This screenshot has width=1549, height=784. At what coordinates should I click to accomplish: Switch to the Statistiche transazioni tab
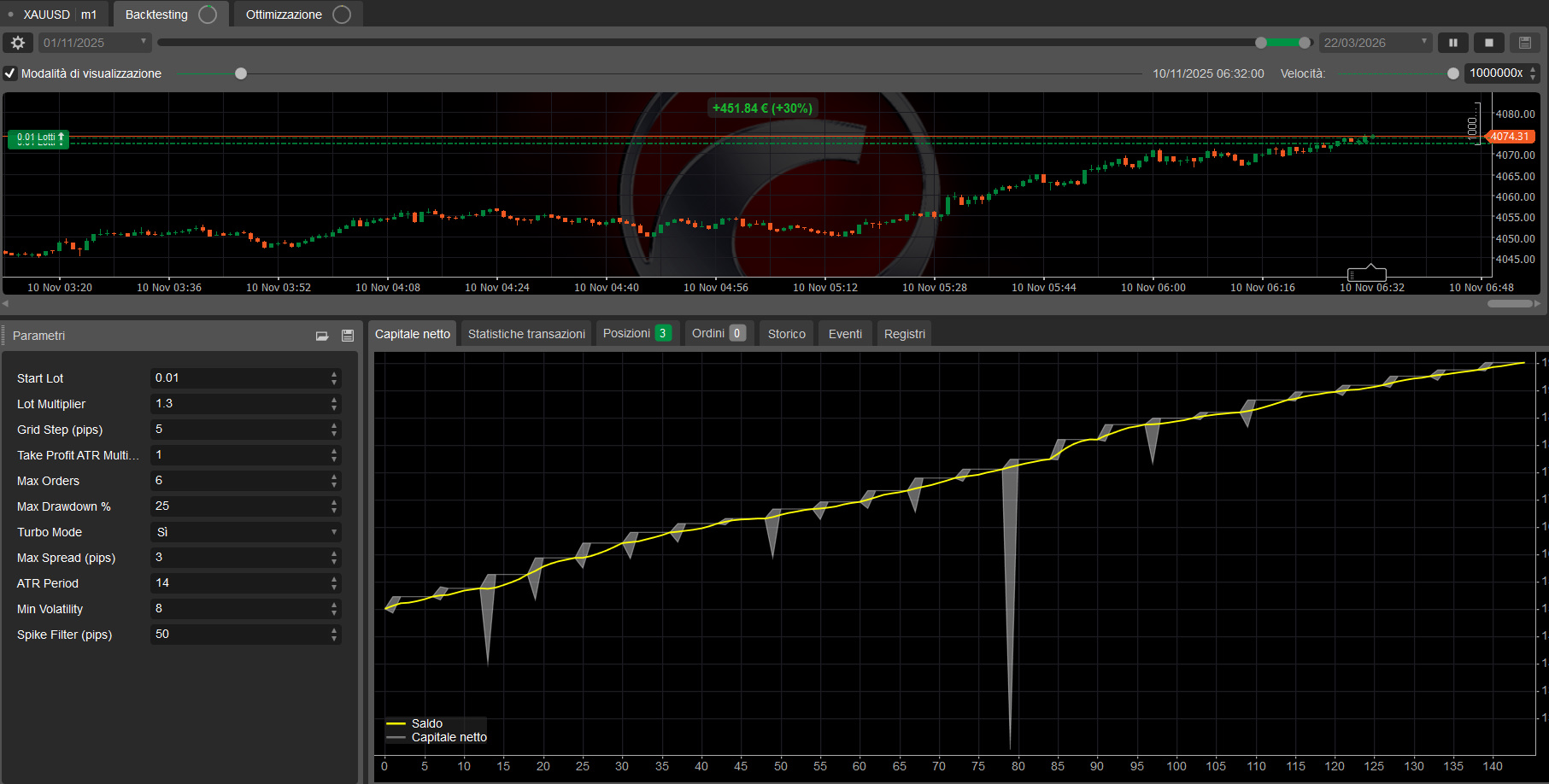[526, 334]
